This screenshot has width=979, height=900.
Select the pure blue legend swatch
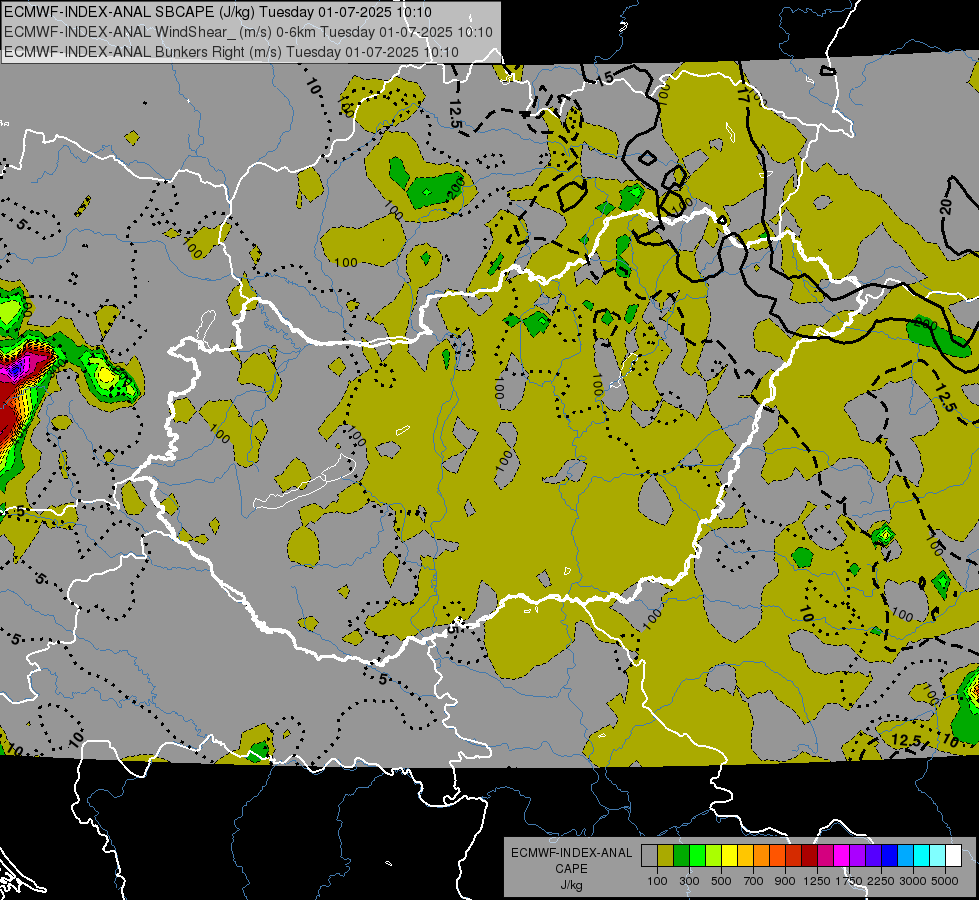click(x=890, y=856)
